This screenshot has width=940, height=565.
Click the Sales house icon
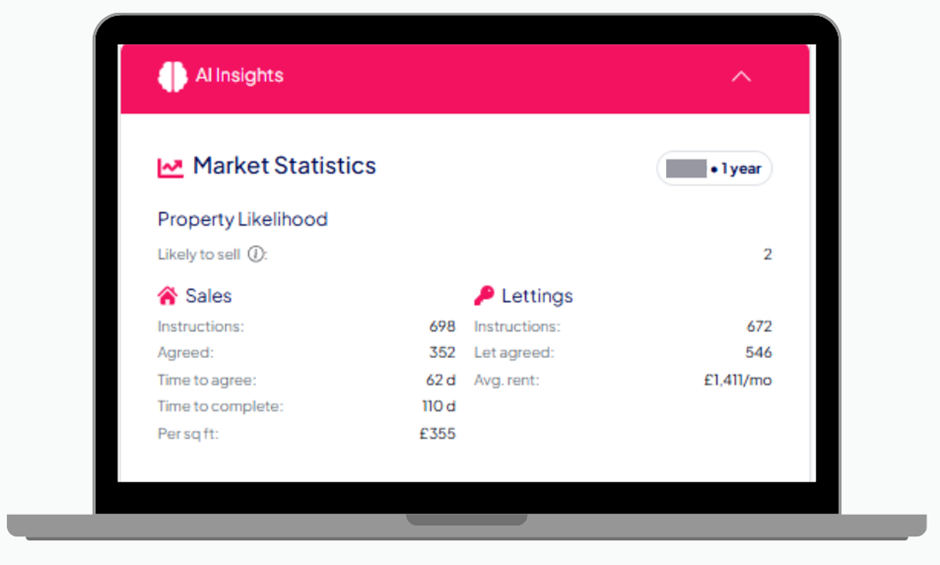pyautogui.click(x=168, y=296)
